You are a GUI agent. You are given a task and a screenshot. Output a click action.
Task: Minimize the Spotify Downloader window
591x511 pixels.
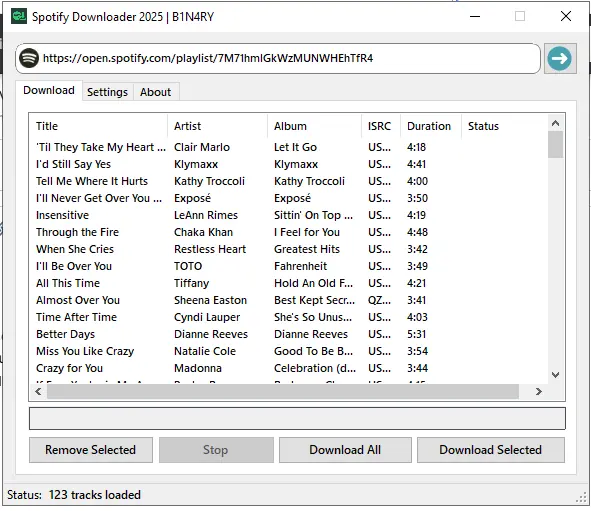coord(475,16)
